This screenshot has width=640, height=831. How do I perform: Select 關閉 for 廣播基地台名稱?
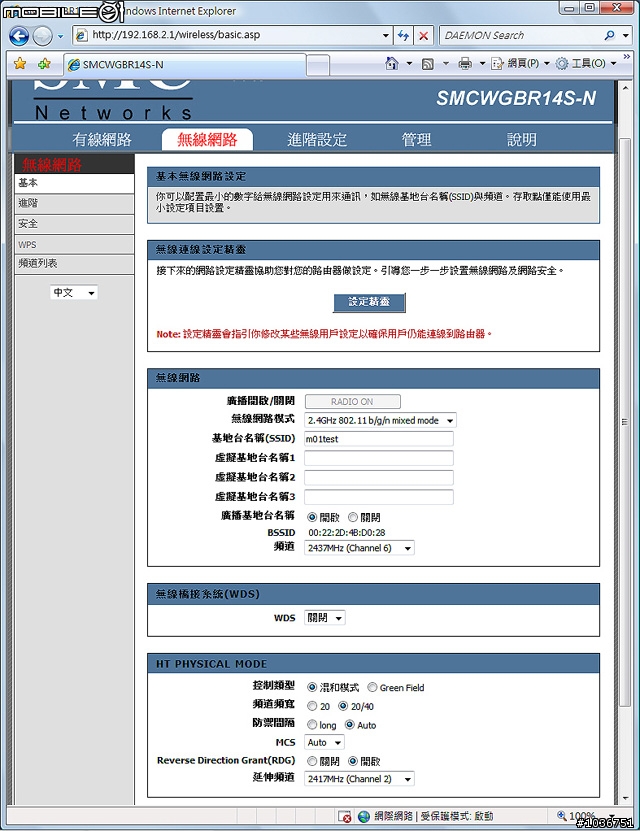353,517
